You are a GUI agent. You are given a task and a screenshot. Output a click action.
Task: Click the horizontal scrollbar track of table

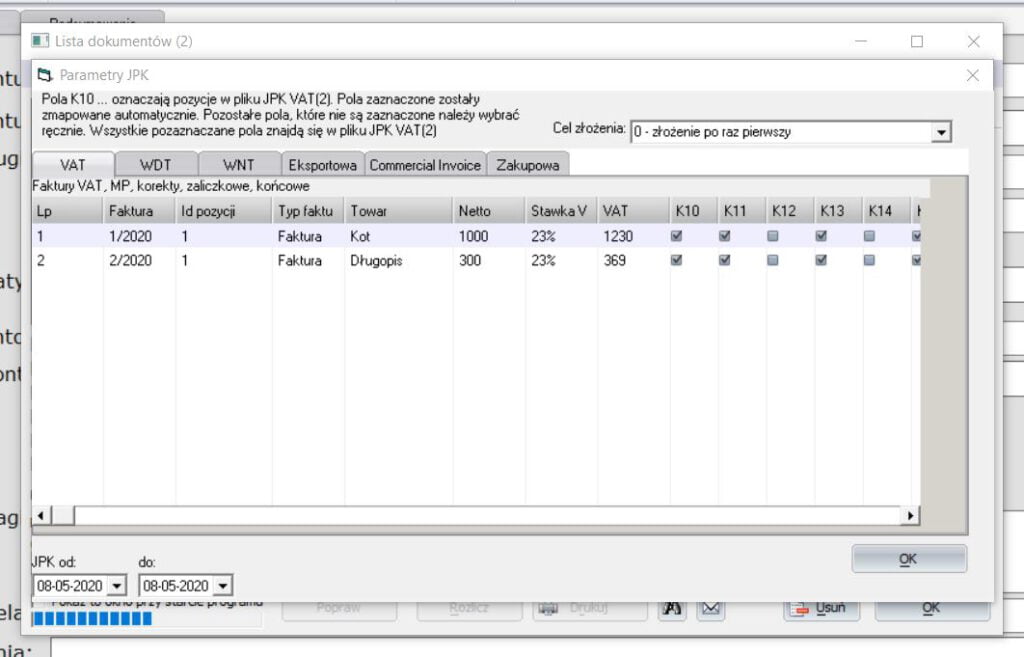(x=480, y=515)
